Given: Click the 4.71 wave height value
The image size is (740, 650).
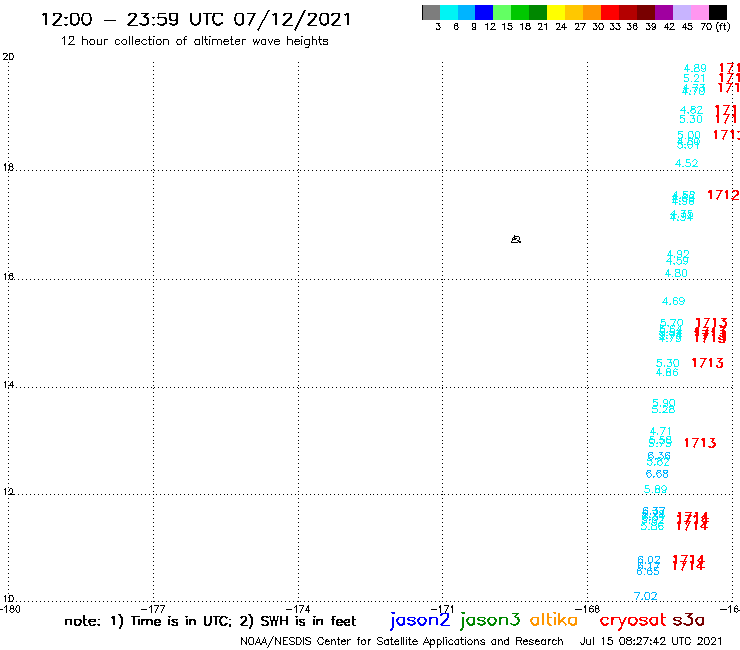Looking at the screenshot, I should [660, 431].
